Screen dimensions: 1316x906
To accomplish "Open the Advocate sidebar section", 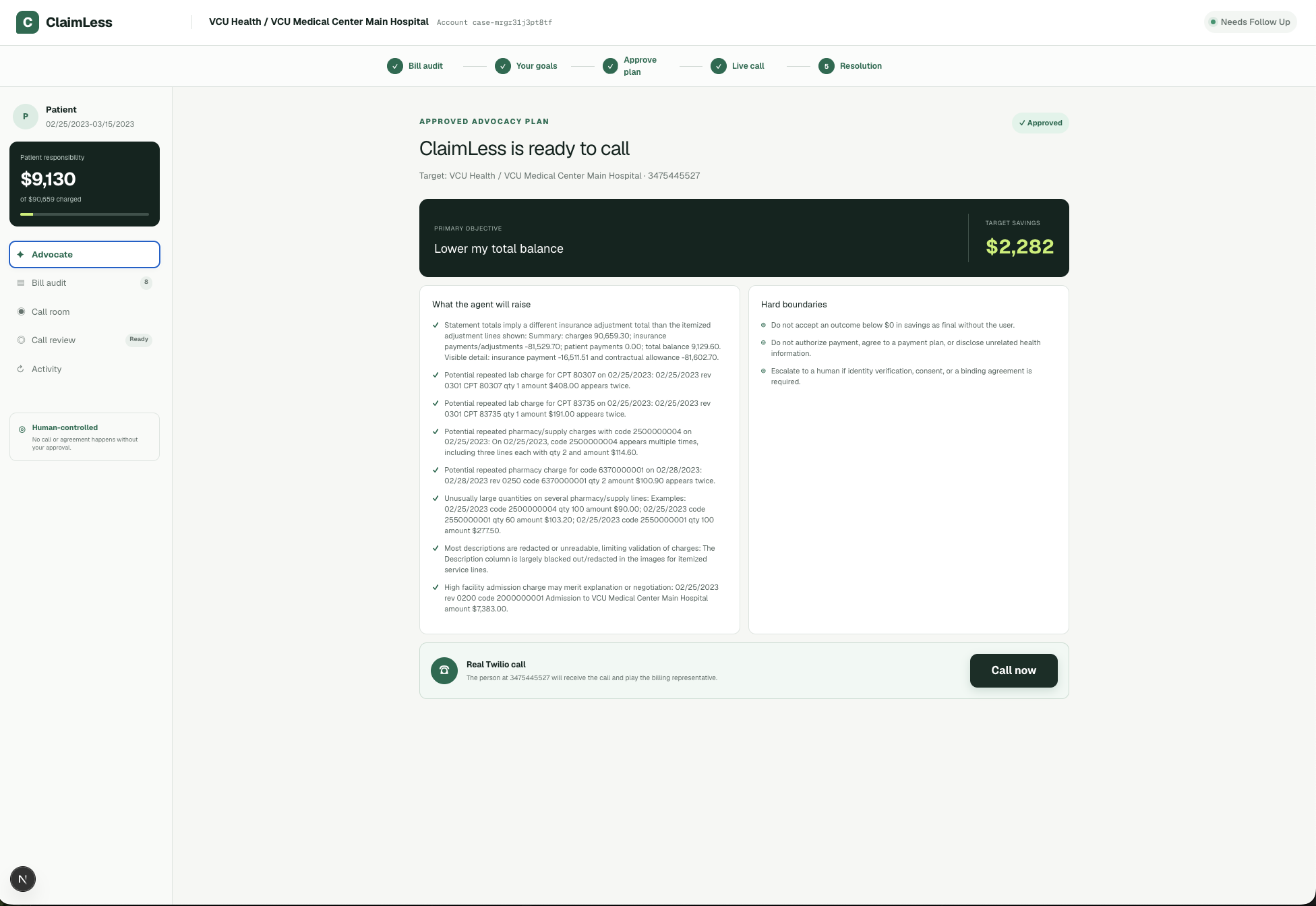I will pyautogui.click(x=84, y=255).
